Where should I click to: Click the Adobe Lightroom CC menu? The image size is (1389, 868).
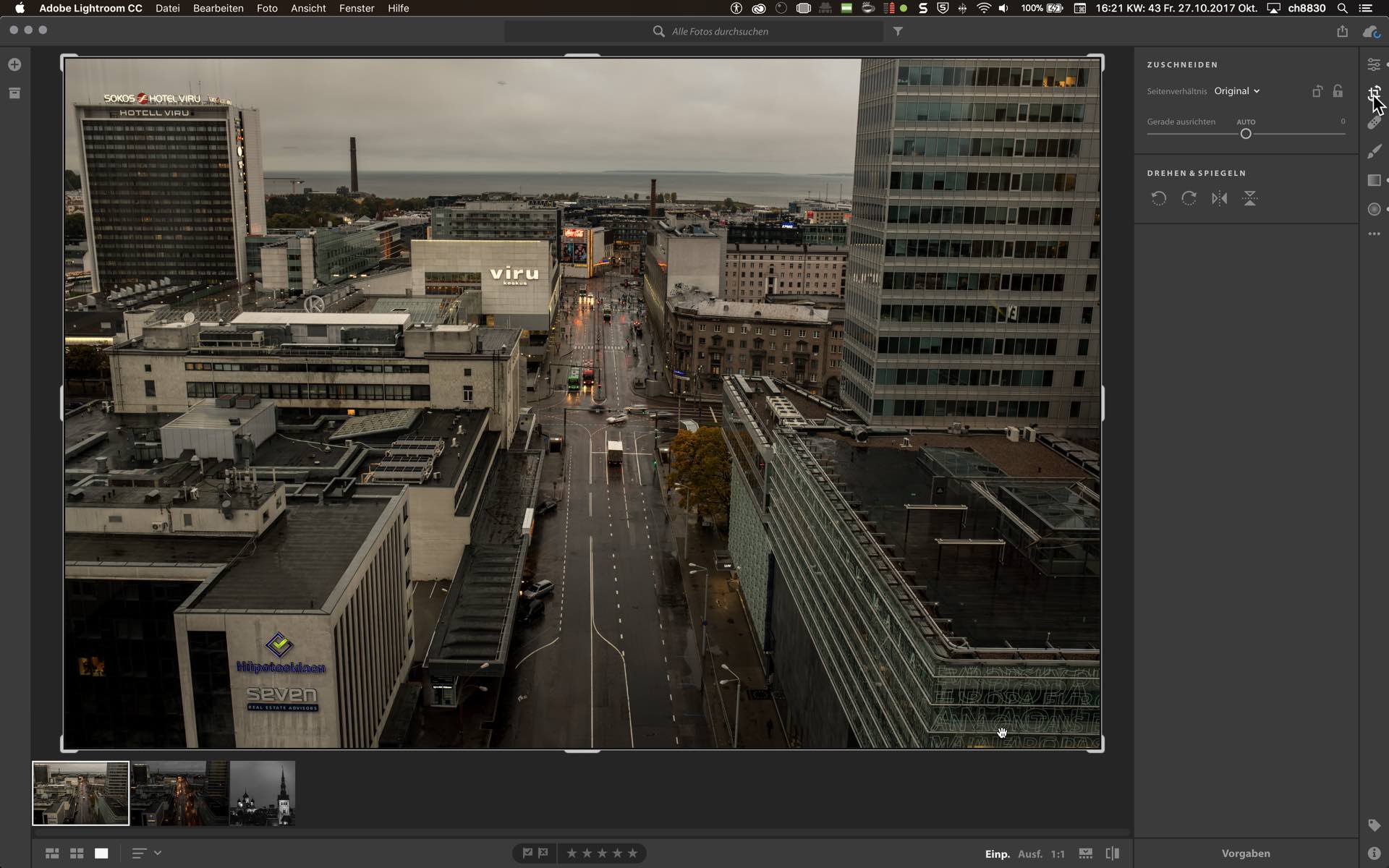click(90, 8)
